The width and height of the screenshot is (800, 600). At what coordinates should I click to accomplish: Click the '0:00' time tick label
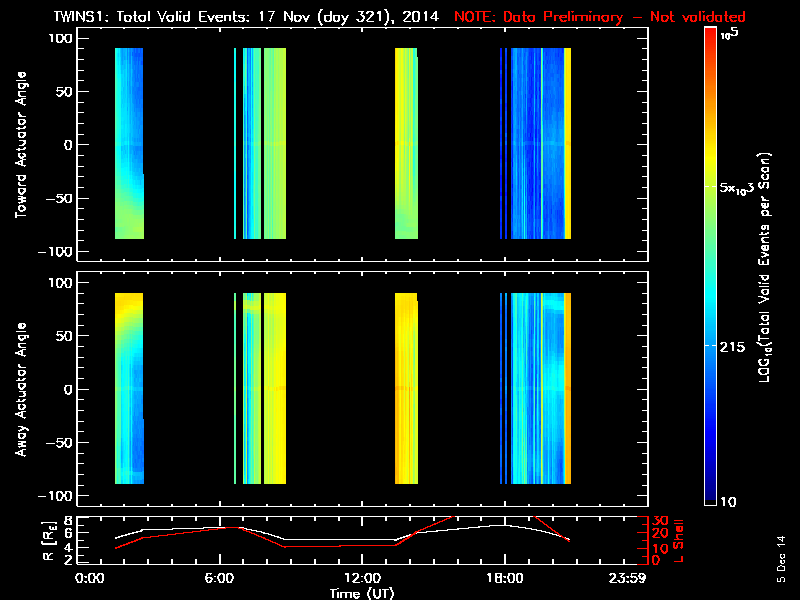(x=89, y=578)
